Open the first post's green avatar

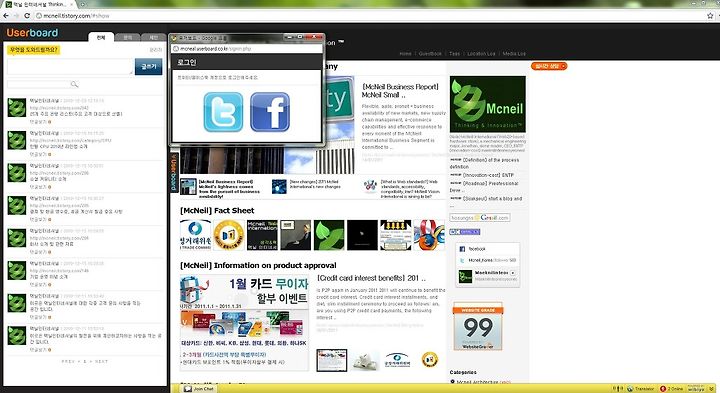pos(17,107)
